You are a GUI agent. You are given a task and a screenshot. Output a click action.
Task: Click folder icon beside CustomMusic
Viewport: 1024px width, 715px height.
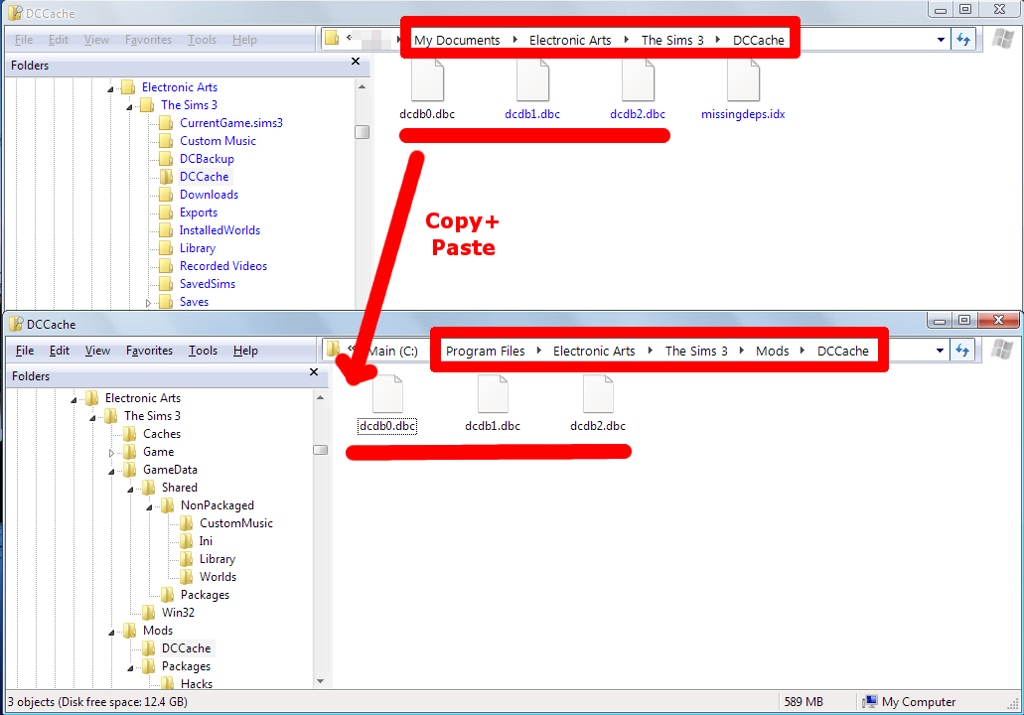[186, 523]
